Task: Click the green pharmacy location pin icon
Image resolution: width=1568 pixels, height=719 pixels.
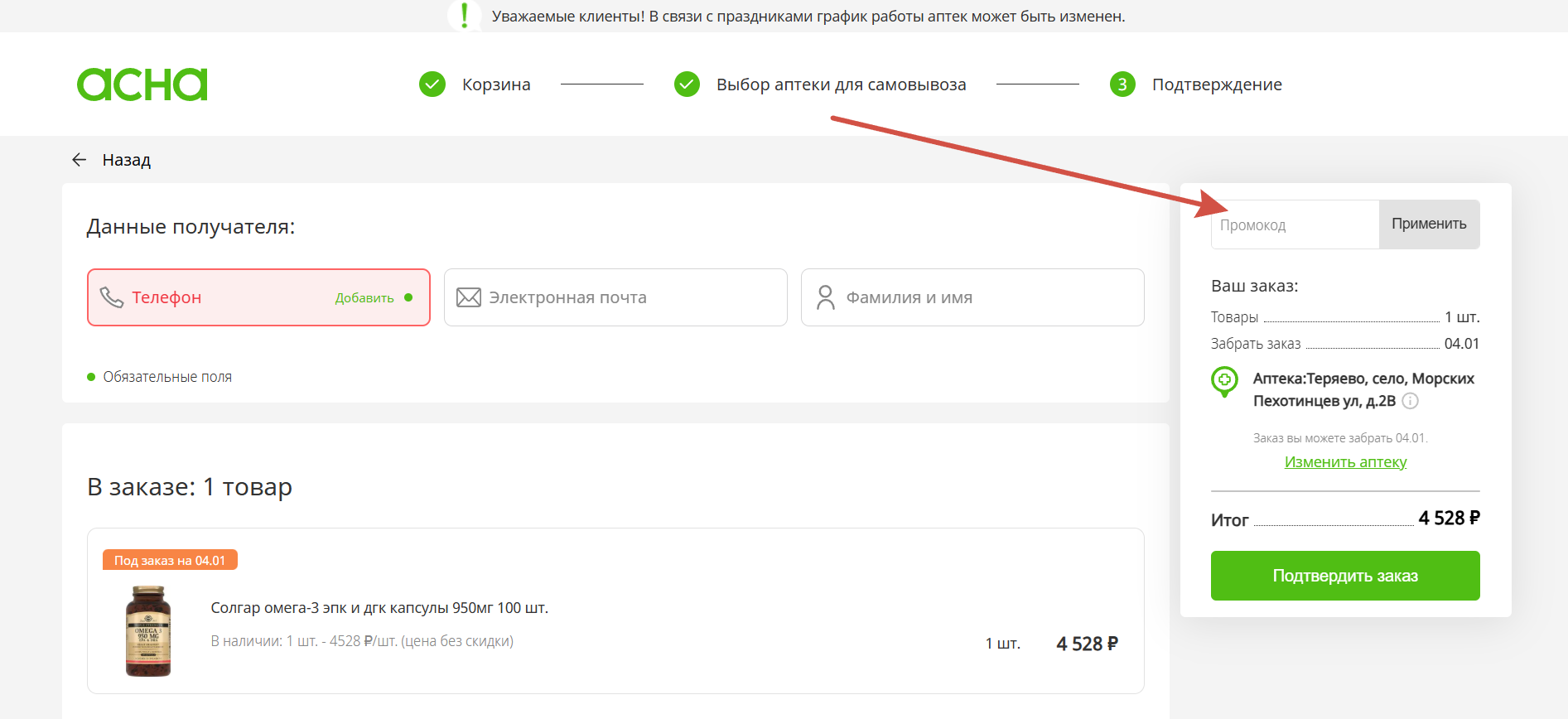Action: [1224, 382]
